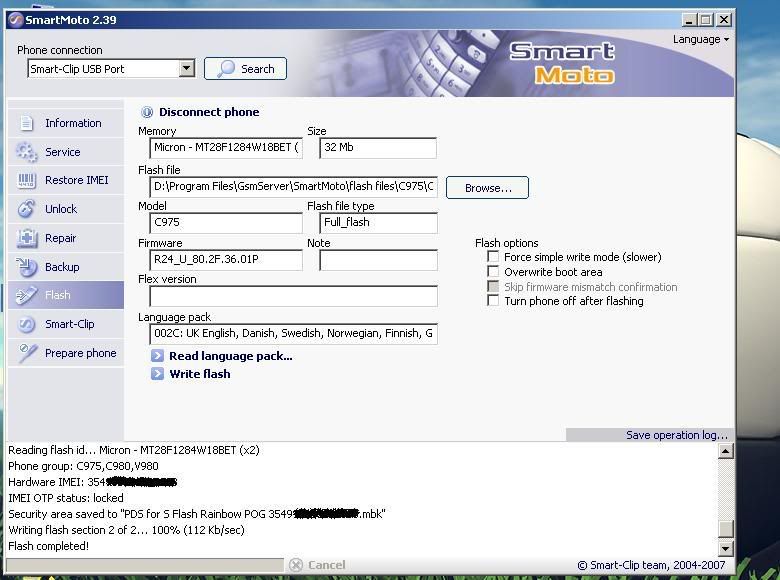780x580 pixels.
Task: Select the Unlock section
Action: point(66,209)
